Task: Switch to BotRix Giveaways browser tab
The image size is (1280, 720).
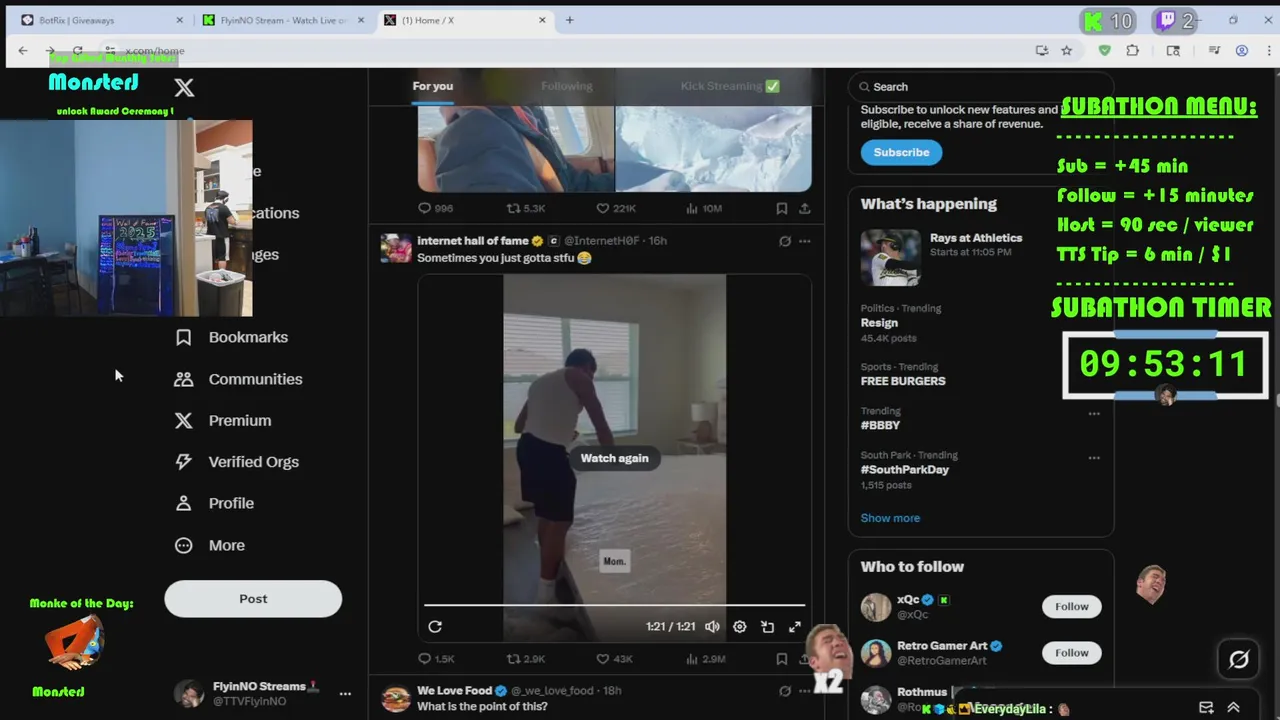Action: point(102,20)
